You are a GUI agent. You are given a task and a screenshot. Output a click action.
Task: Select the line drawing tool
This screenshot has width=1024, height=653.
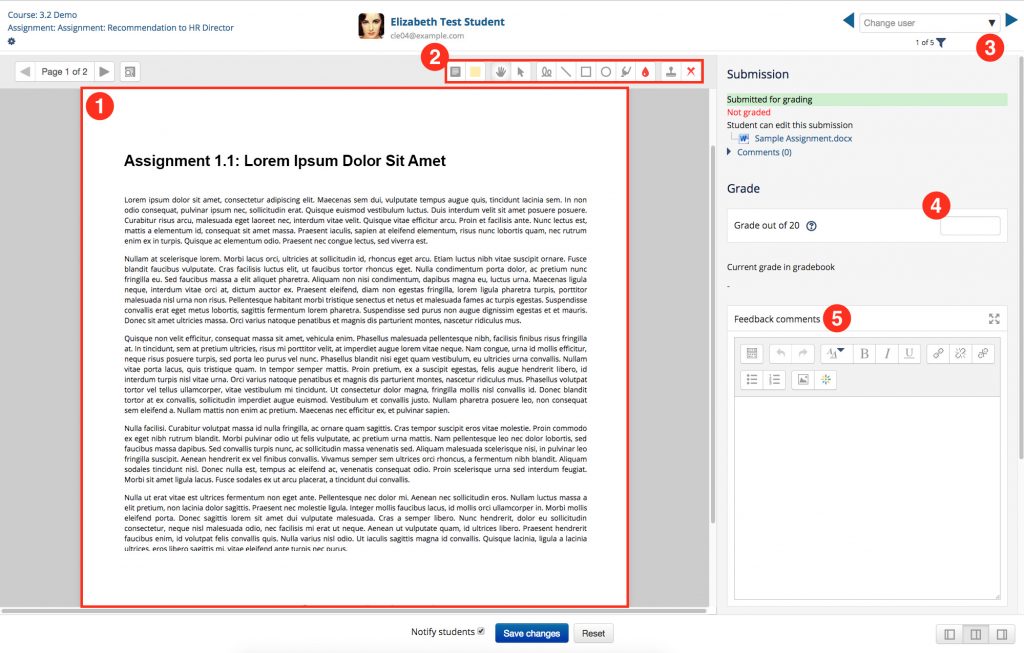[x=566, y=72]
